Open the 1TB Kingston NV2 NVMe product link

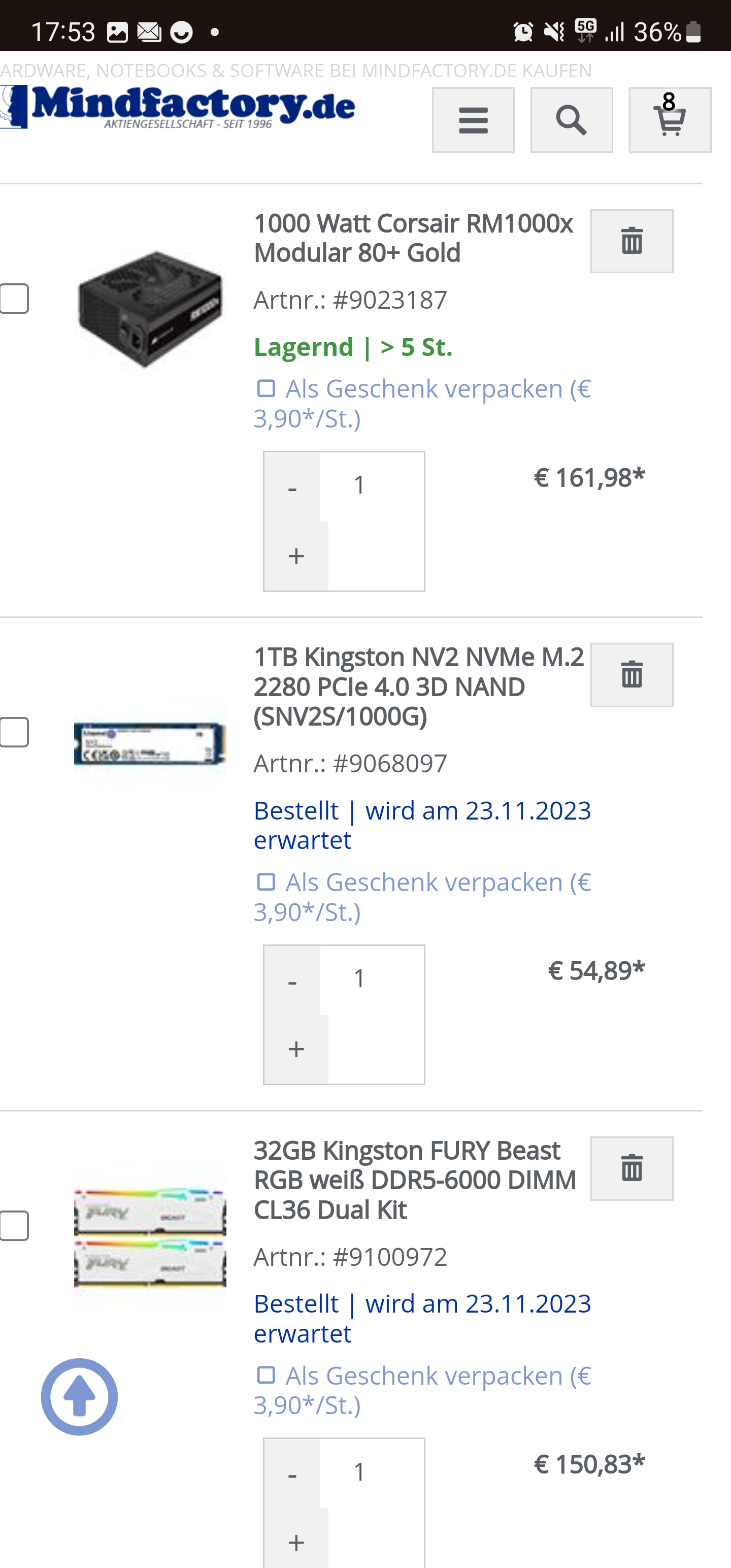point(419,687)
